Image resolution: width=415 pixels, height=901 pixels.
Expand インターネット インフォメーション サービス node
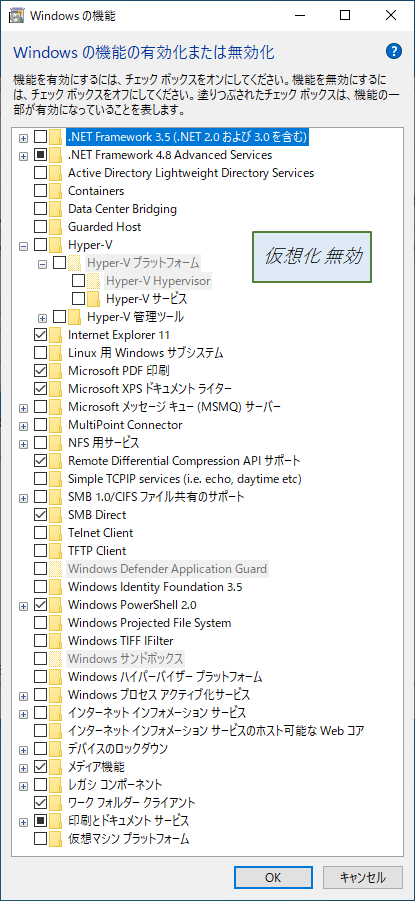click(23, 714)
